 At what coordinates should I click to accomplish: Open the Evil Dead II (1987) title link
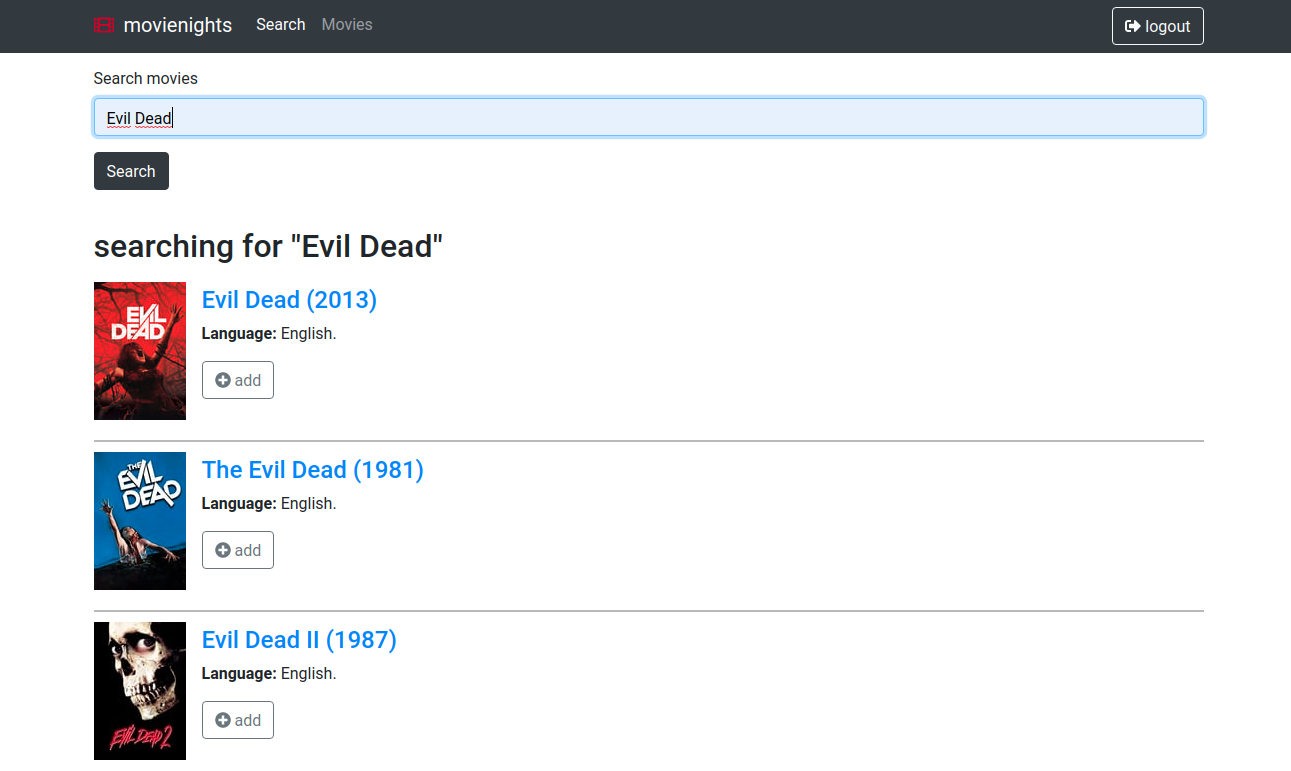coord(299,640)
